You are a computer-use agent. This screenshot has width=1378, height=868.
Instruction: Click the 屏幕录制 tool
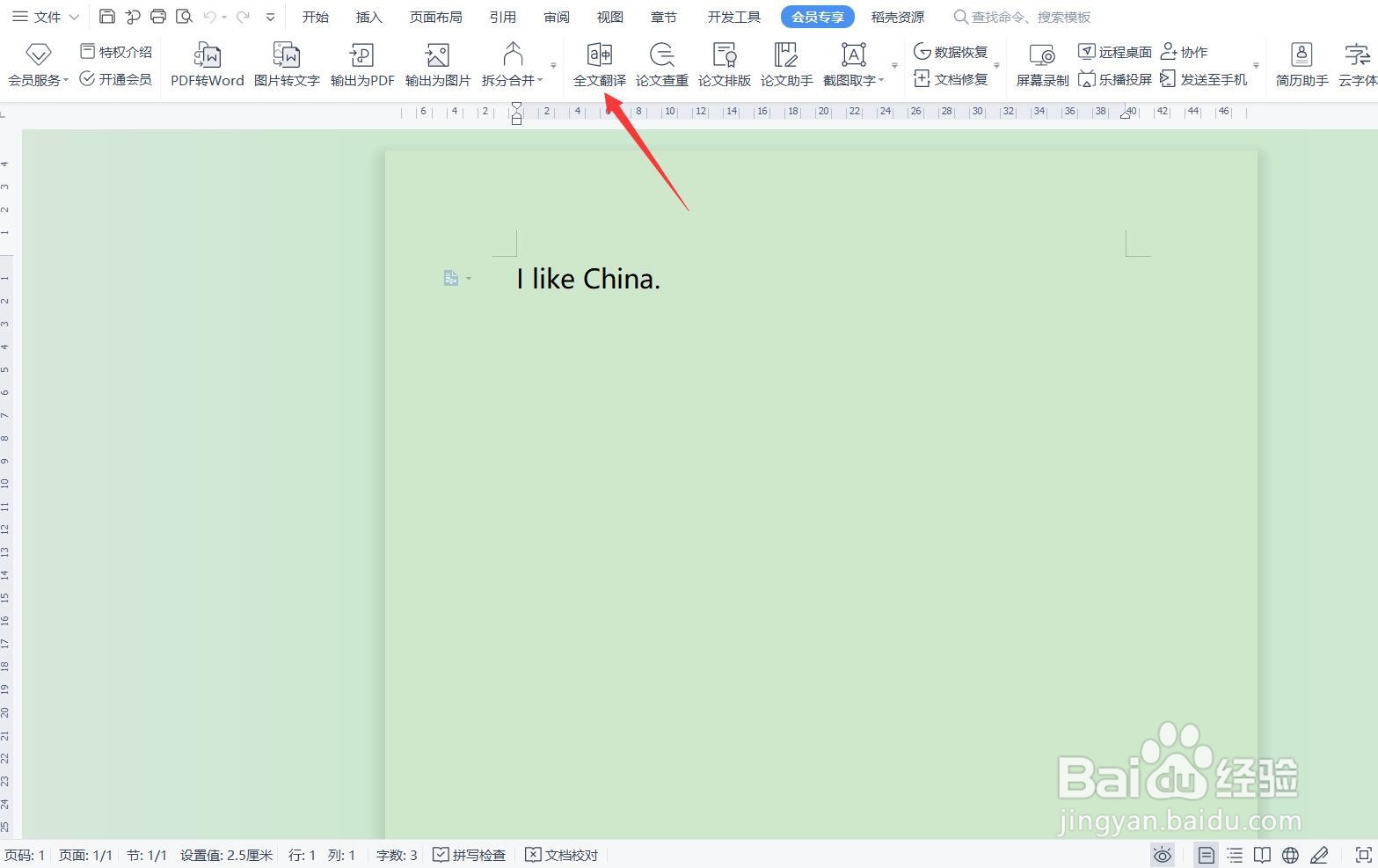pyautogui.click(x=1043, y=64)
